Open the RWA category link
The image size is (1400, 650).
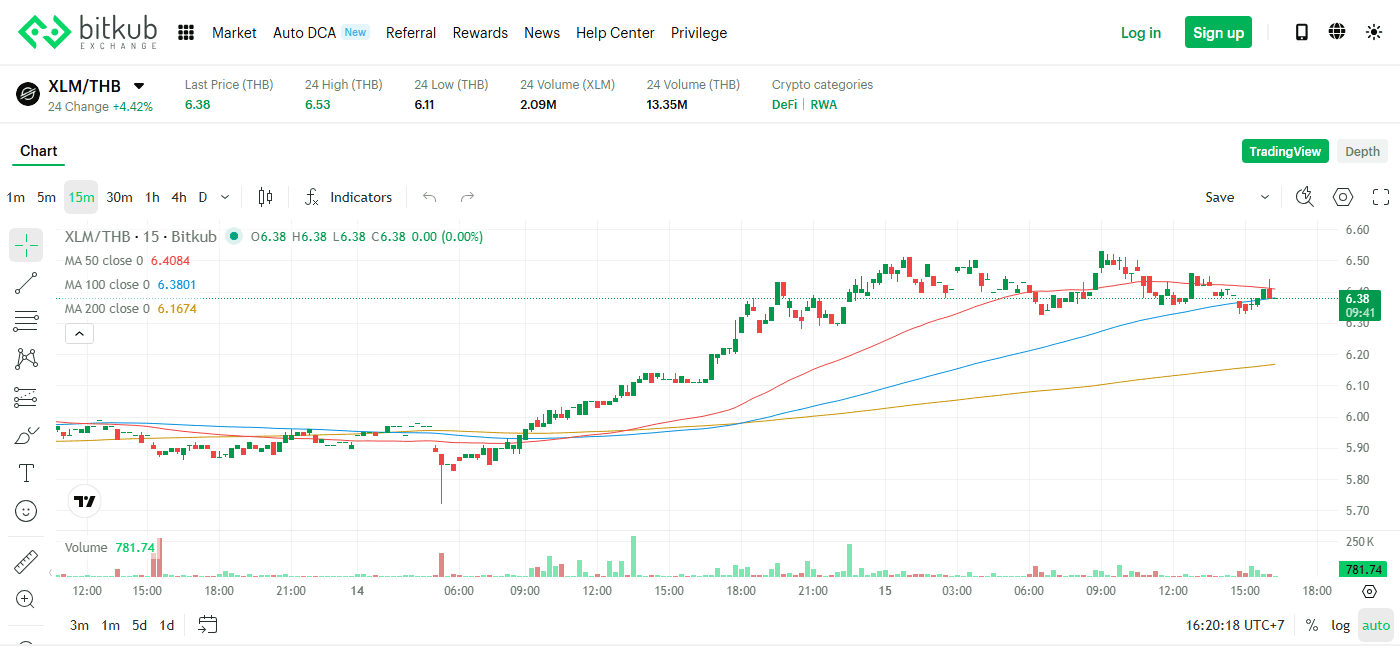point(824,105)
